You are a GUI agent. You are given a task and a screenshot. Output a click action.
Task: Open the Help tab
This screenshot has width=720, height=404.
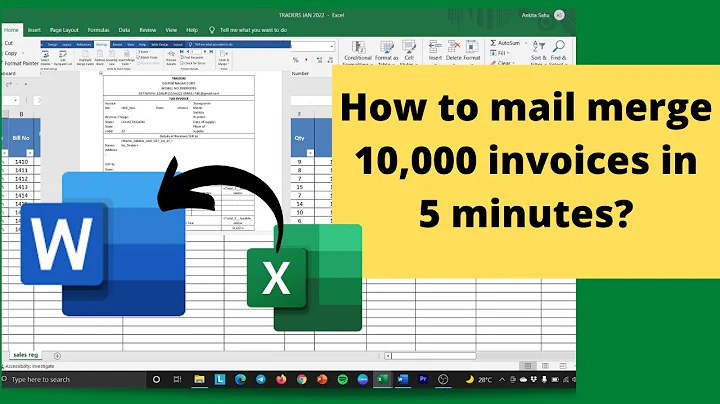tap(191, 30)
